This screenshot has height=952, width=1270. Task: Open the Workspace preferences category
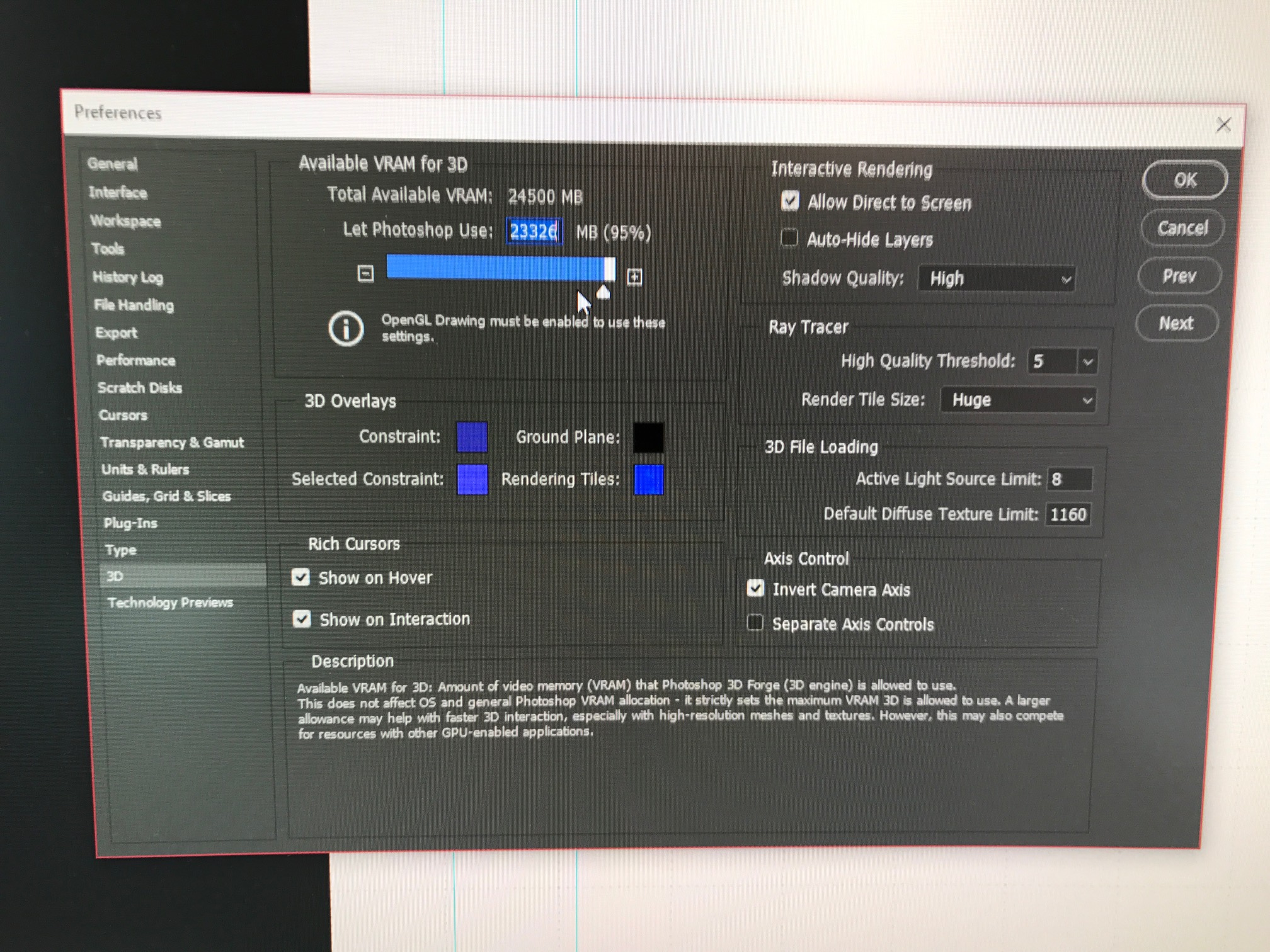125,221
